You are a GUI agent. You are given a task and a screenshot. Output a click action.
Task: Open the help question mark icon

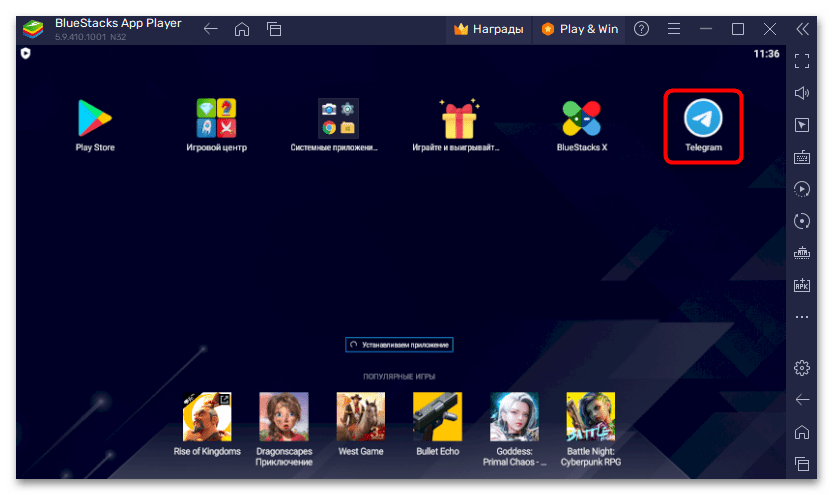pyautogui.click(x=641, y=29)
